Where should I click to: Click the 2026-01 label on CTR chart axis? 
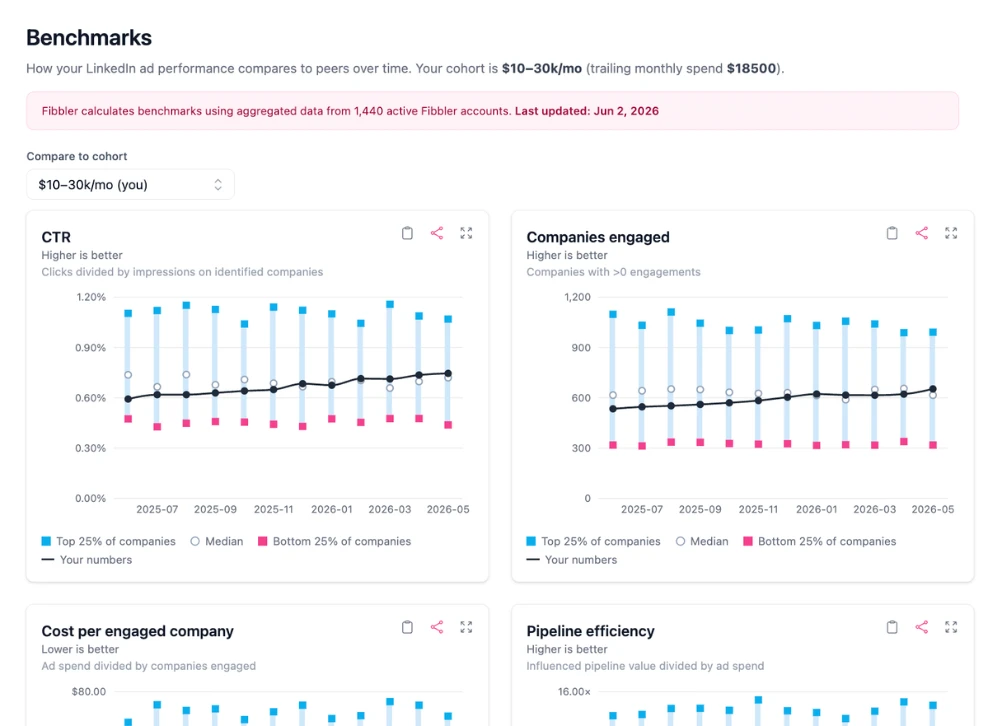332,509
